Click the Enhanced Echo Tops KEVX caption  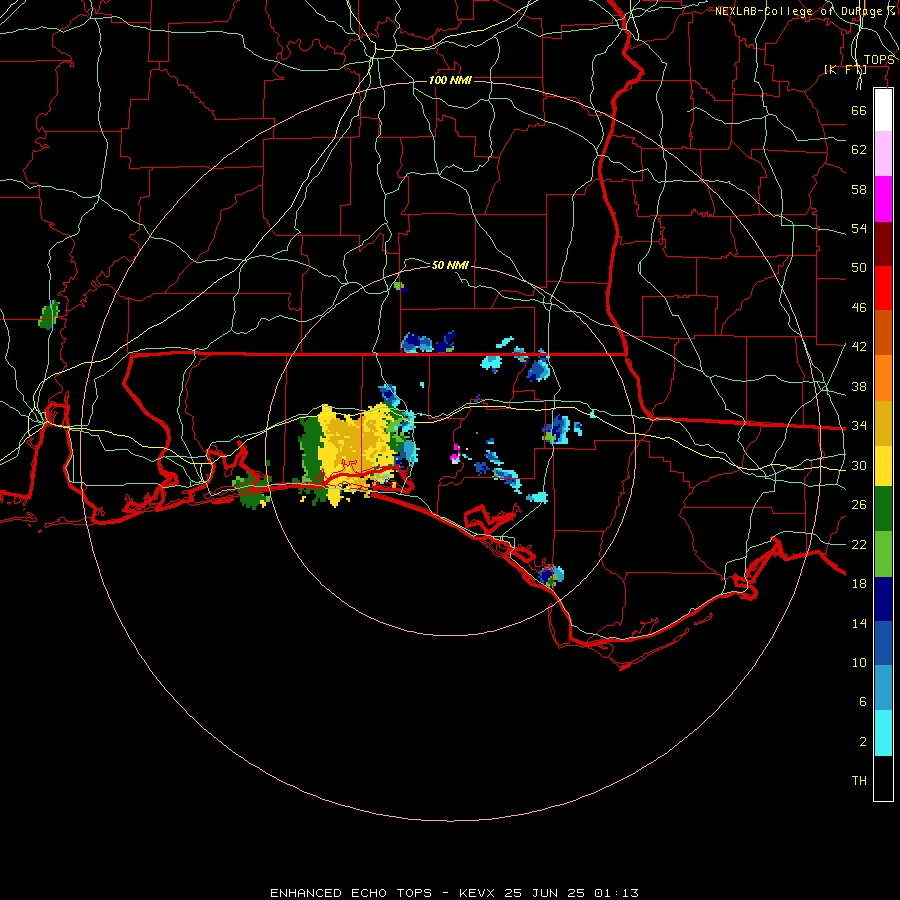454,893
